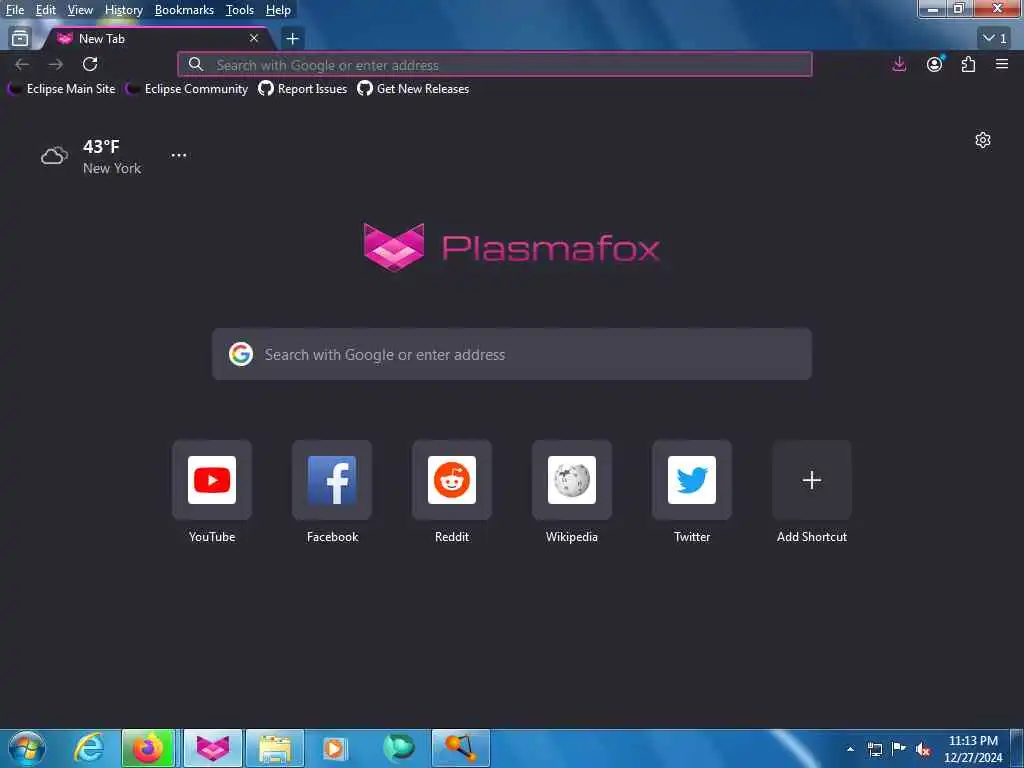This screenshot has width=1024, height=768.
Task: Click the address bar search field
Action: pos(494,65)
